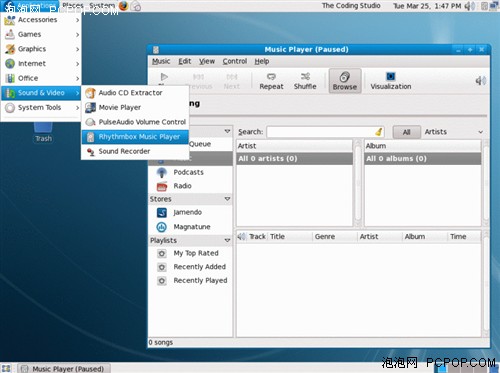Select Podcasts in sidebar

click(x=188, y=172)
